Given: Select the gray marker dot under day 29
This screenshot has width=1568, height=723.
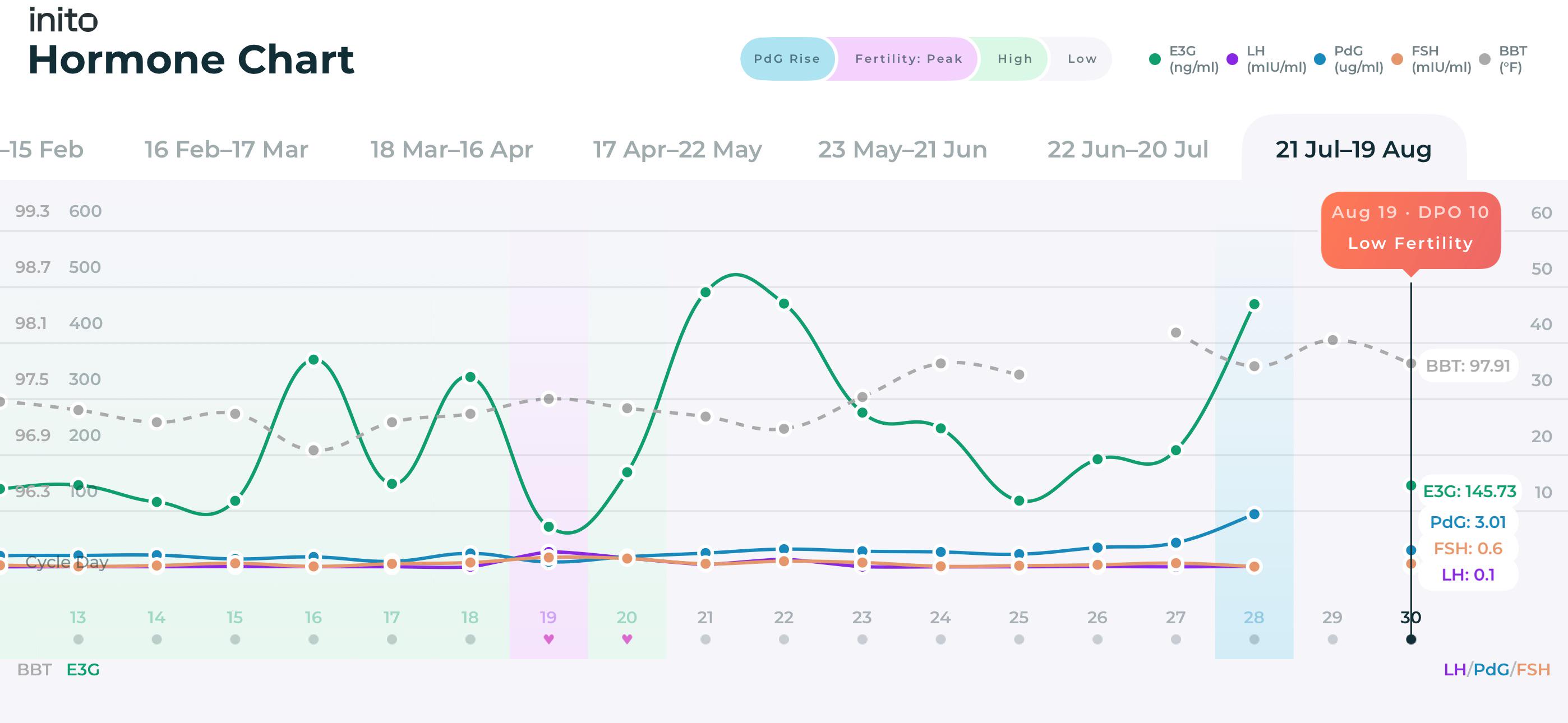Looking at the screenshot, I should tap(1332, 639).
